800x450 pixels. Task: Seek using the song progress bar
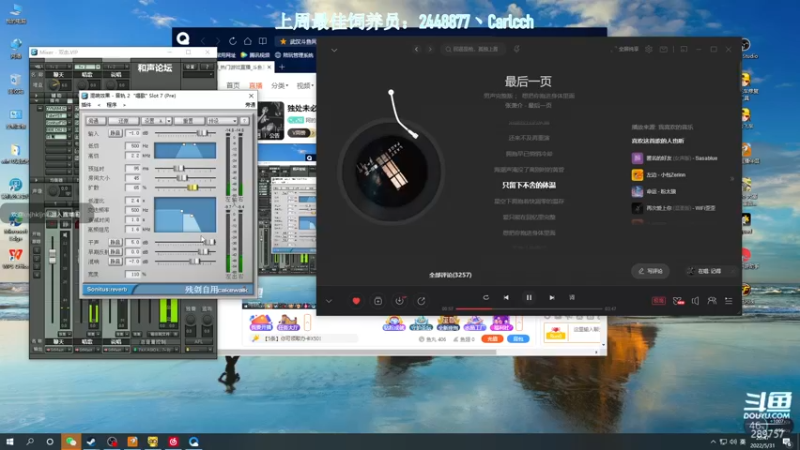click(529, 309)
